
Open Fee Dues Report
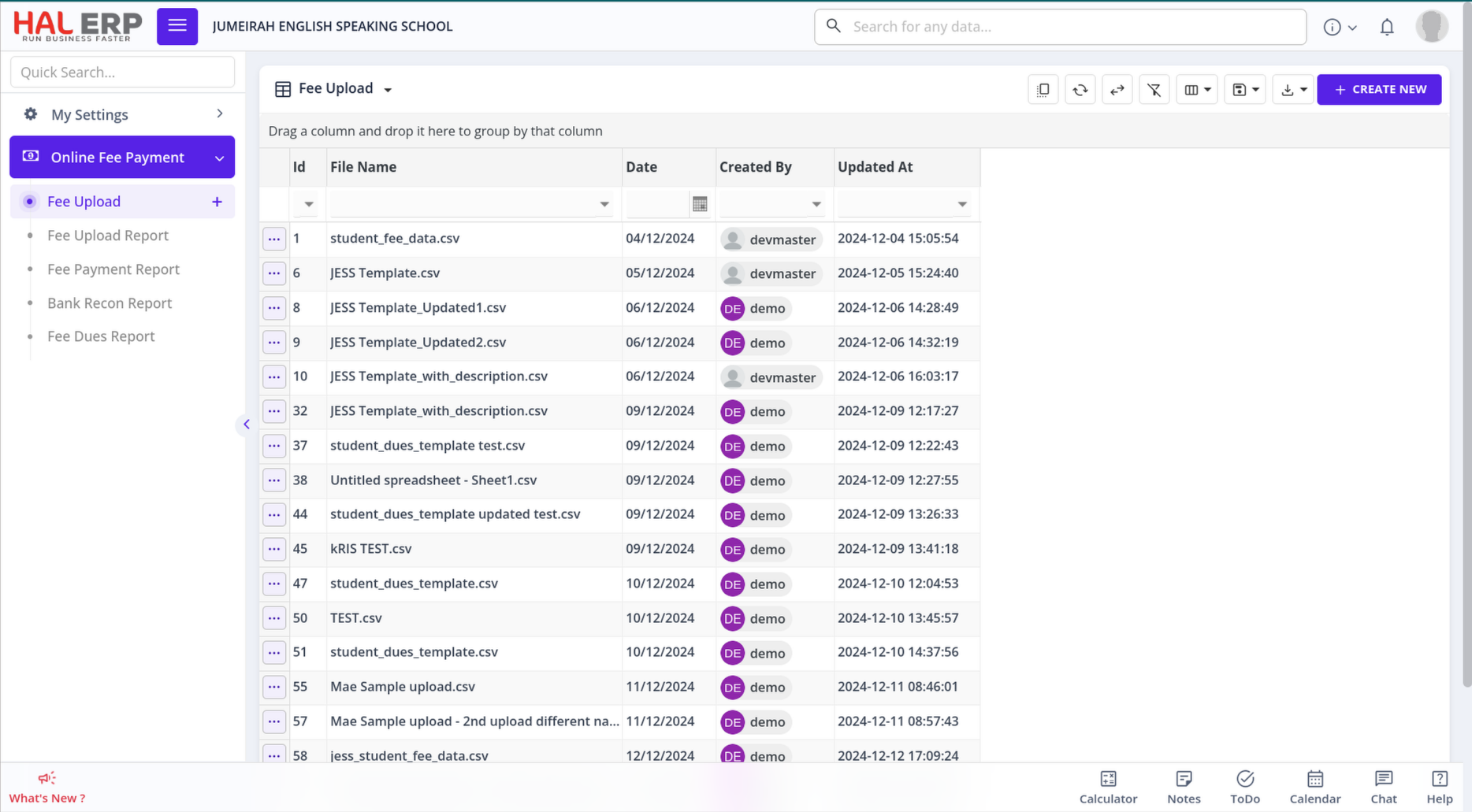[x=101, y=336]
